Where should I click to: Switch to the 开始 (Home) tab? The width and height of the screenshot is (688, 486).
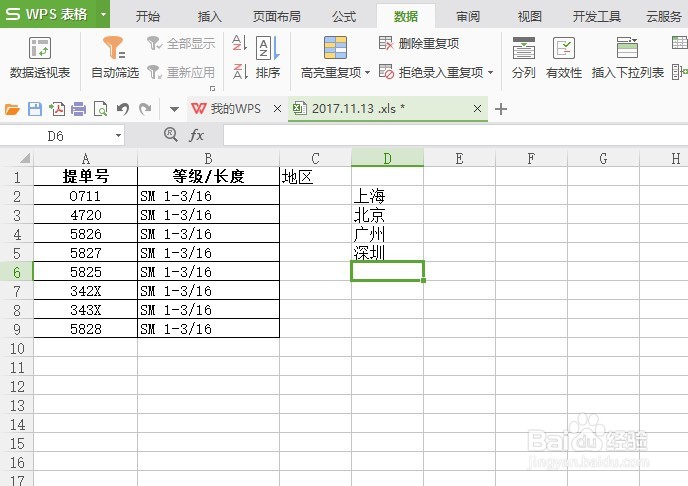[x=148, y=17]
